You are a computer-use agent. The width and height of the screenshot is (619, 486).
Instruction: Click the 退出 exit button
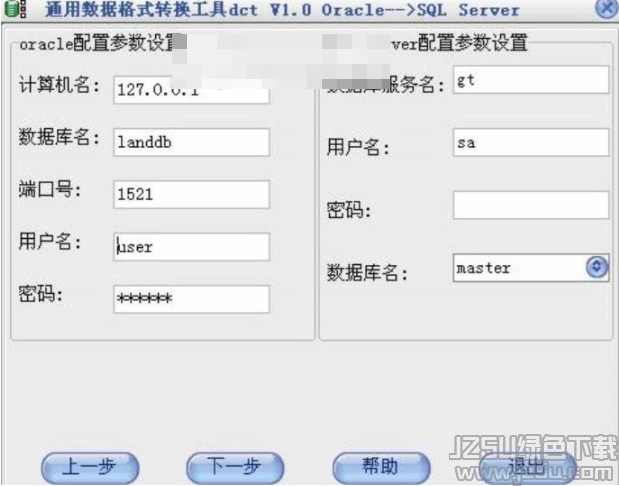pos(527,468)
